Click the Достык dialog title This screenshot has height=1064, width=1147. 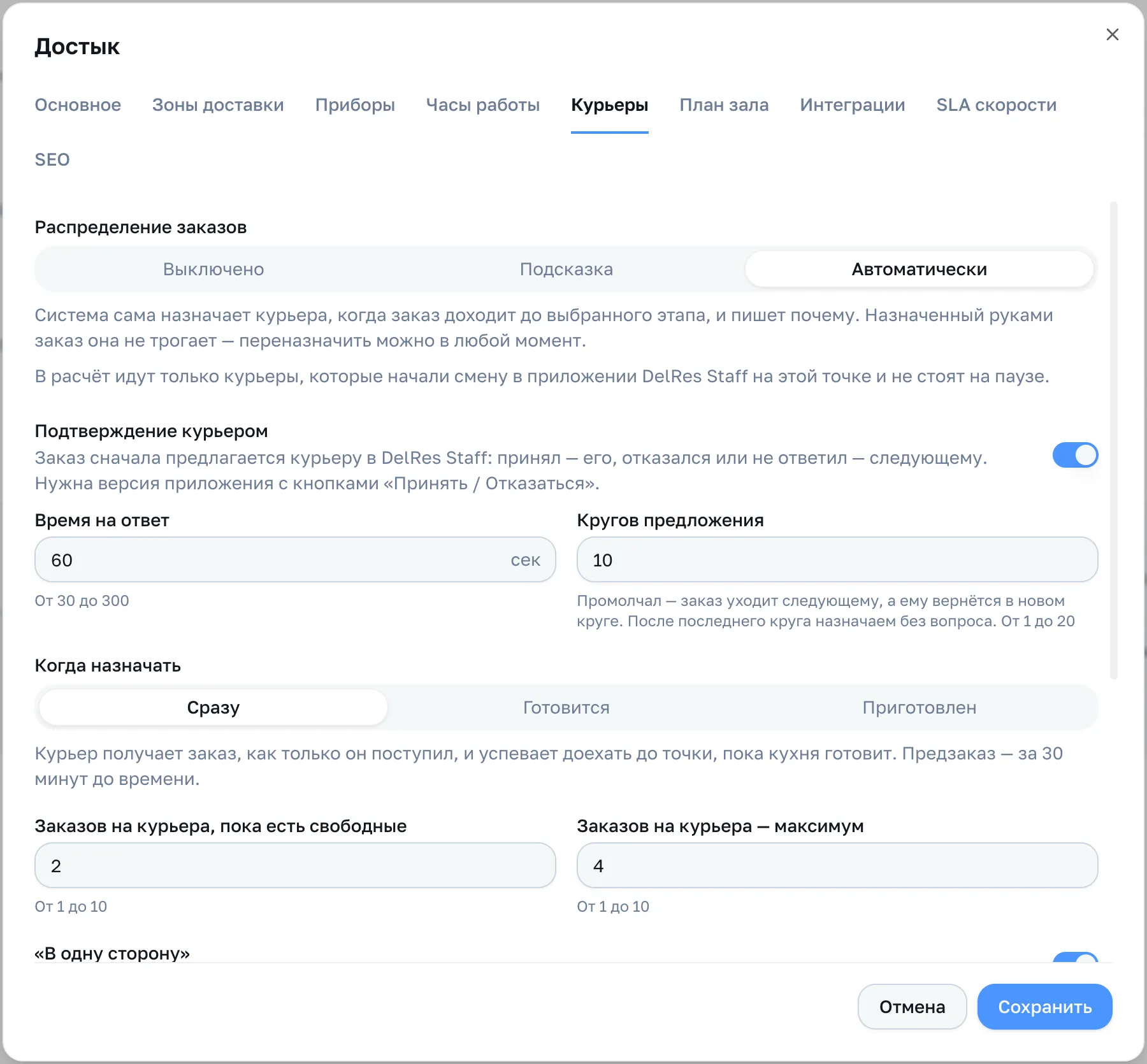(x=77, y=47)
